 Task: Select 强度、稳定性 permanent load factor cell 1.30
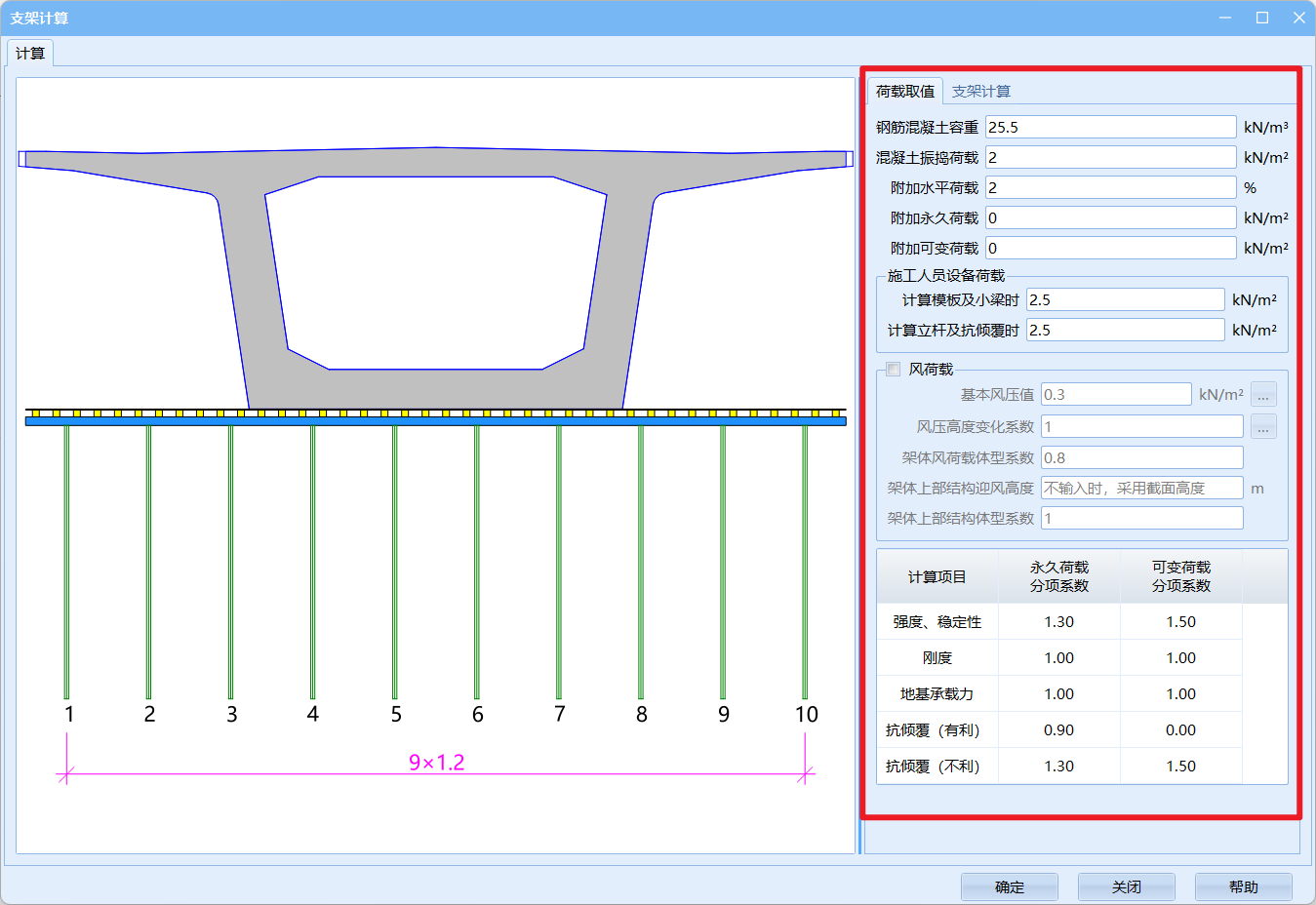1058,622
